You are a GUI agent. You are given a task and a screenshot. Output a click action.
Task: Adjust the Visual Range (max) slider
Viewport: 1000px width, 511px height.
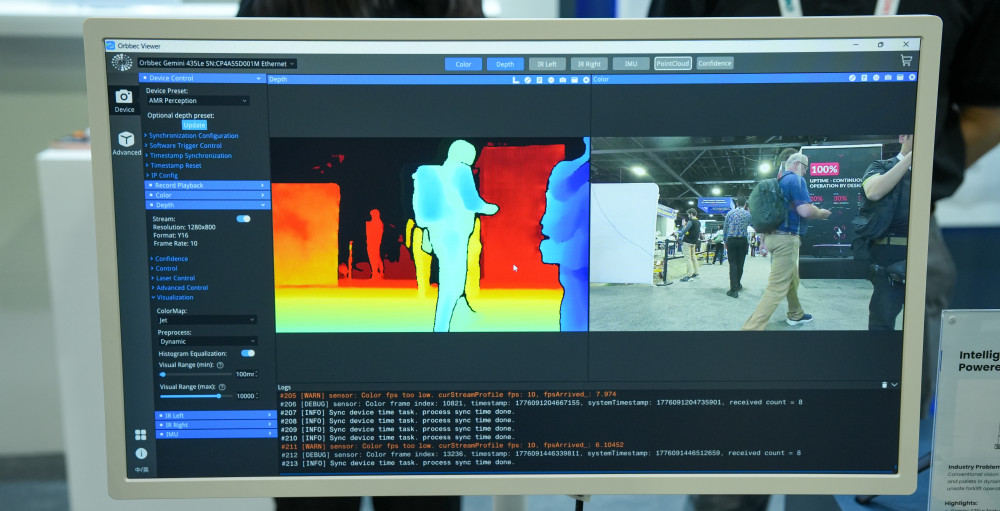click(218, 396)
